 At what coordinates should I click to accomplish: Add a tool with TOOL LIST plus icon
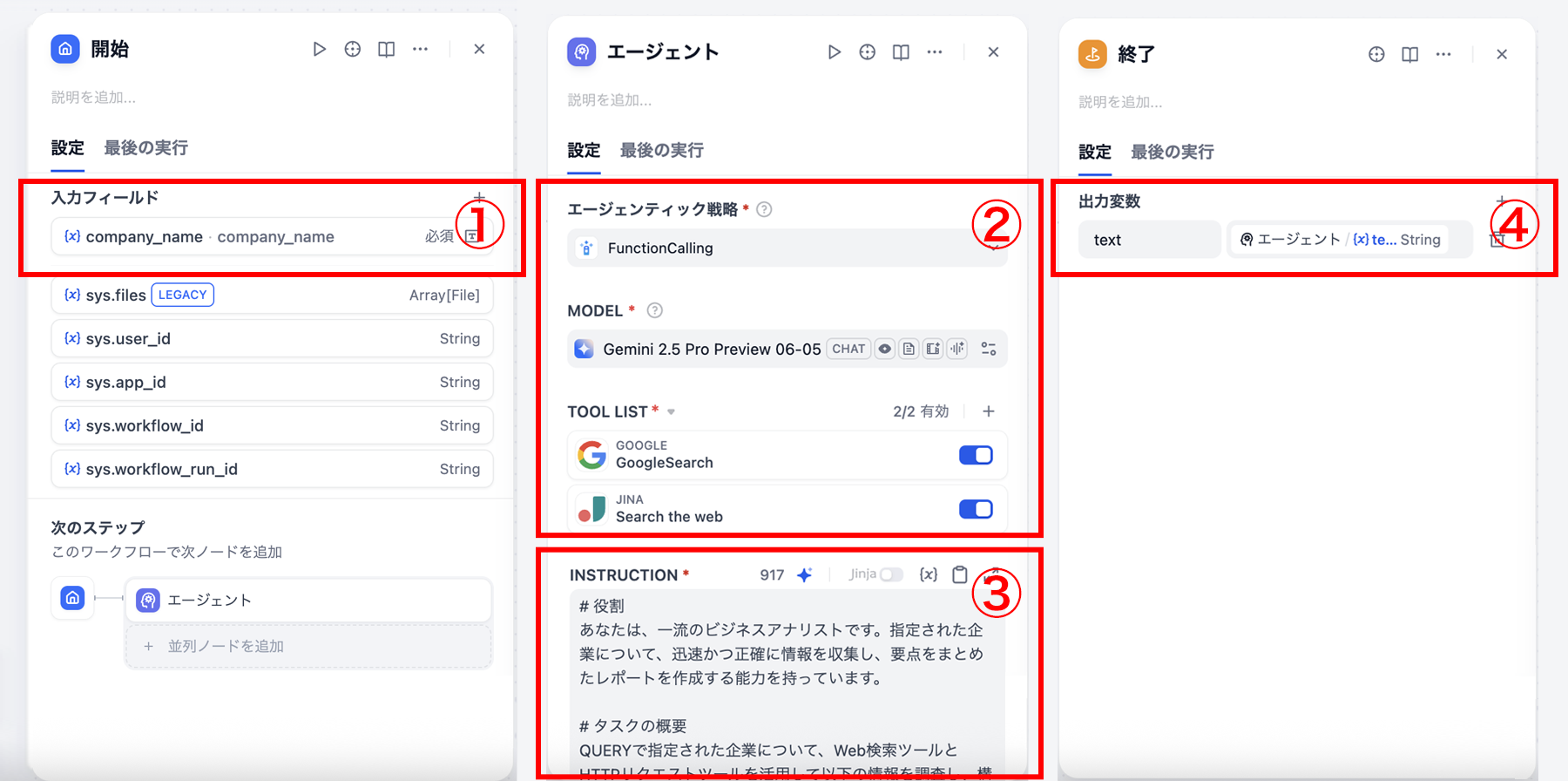[989, 411]
